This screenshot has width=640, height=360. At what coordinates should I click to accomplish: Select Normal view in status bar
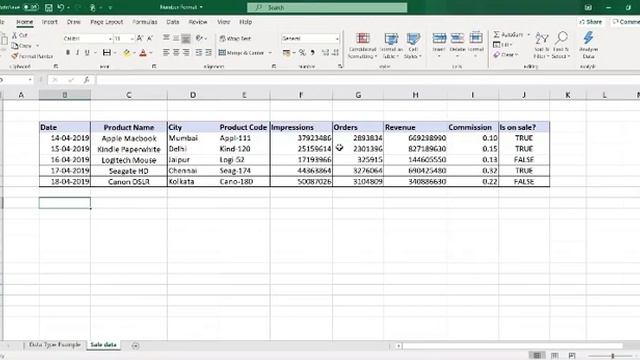point(537,356)
